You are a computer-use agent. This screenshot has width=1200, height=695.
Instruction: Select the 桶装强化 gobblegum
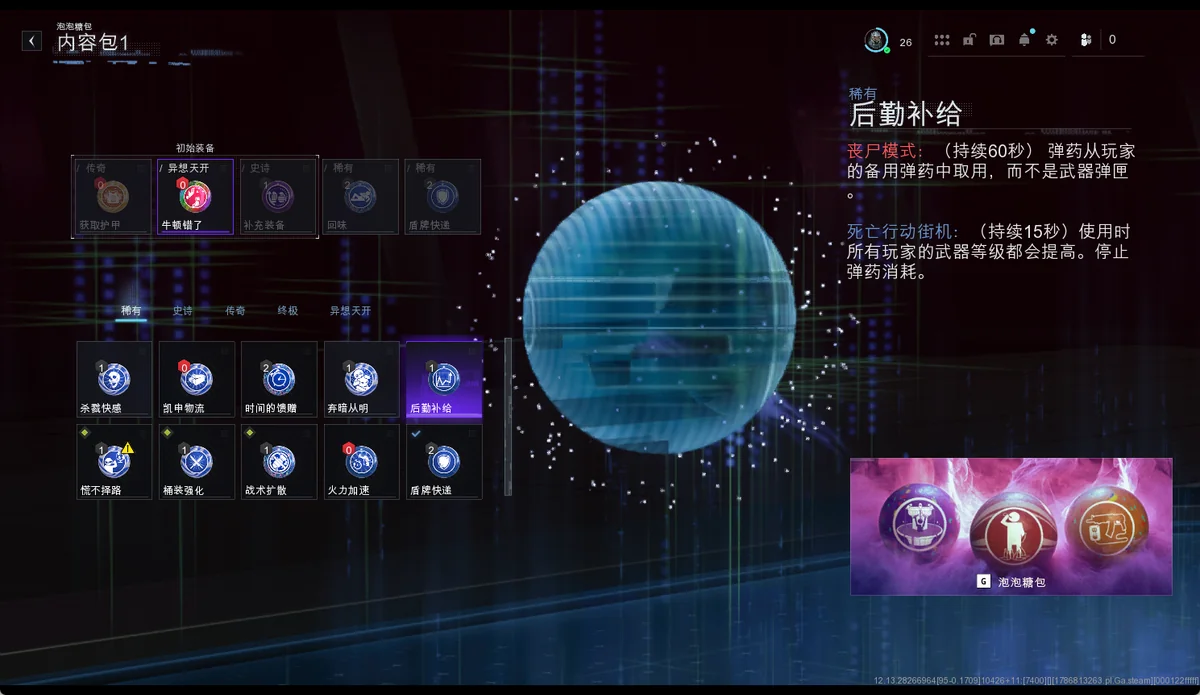point(197,462)
